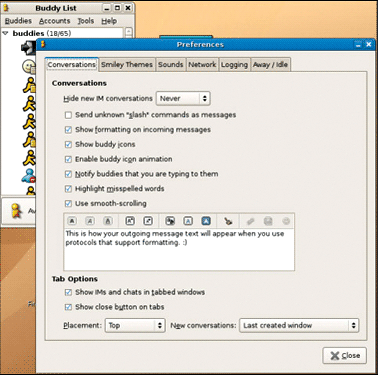
Task: Switch to the Logging tab
Action: coord(234,65)
